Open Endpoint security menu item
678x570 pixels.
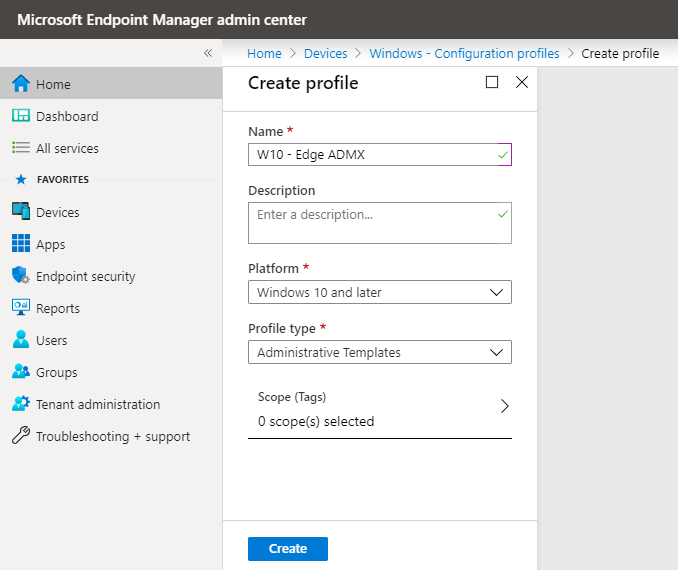(x=111, y=276)
